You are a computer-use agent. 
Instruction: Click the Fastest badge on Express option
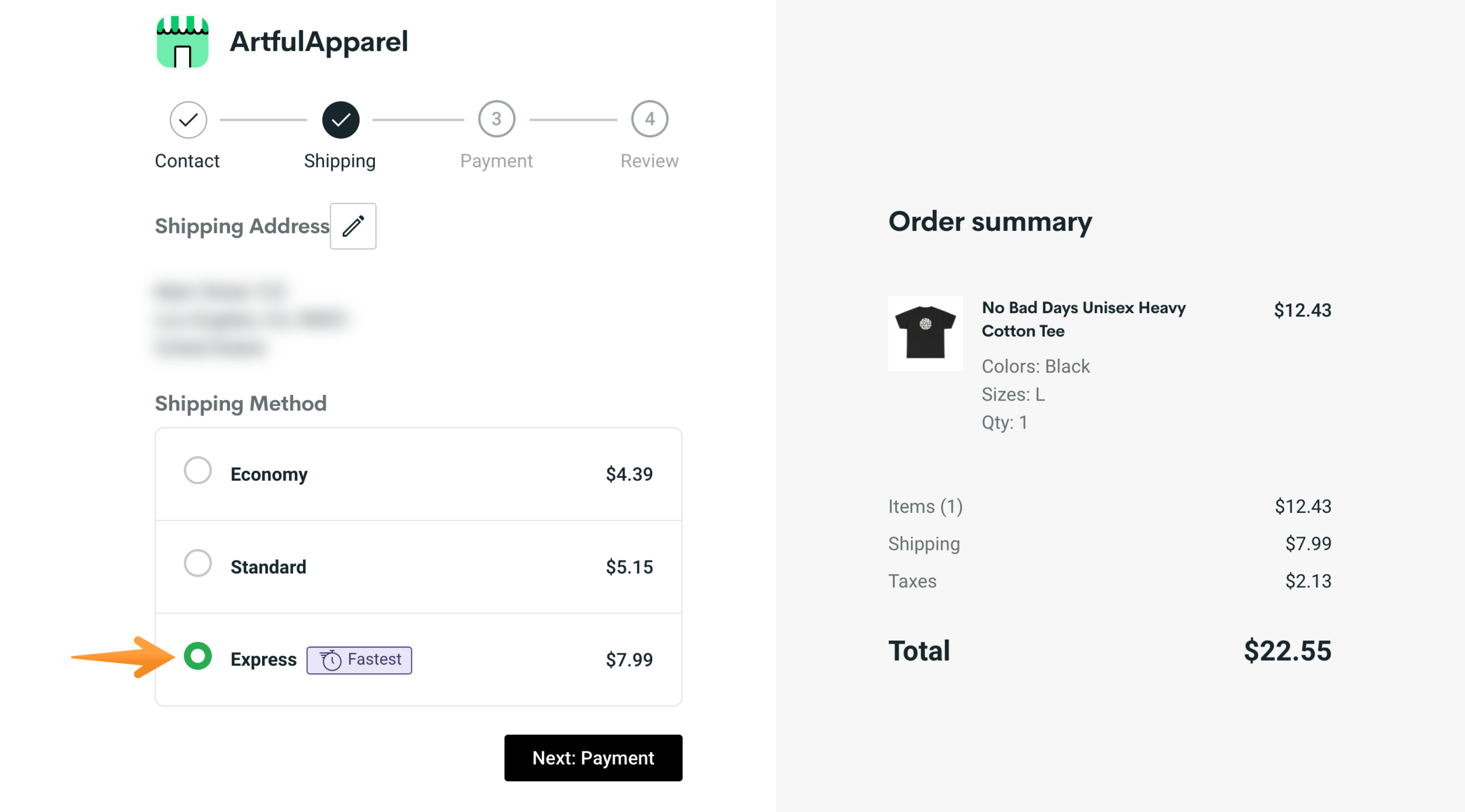[x=359, y=660]
